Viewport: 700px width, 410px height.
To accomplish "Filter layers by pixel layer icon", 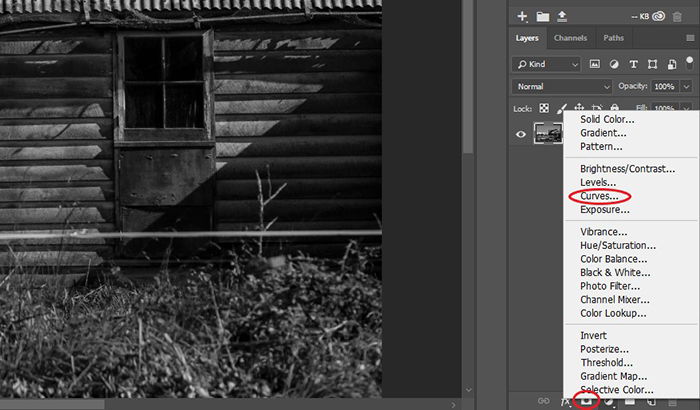I will click(595, 64).
